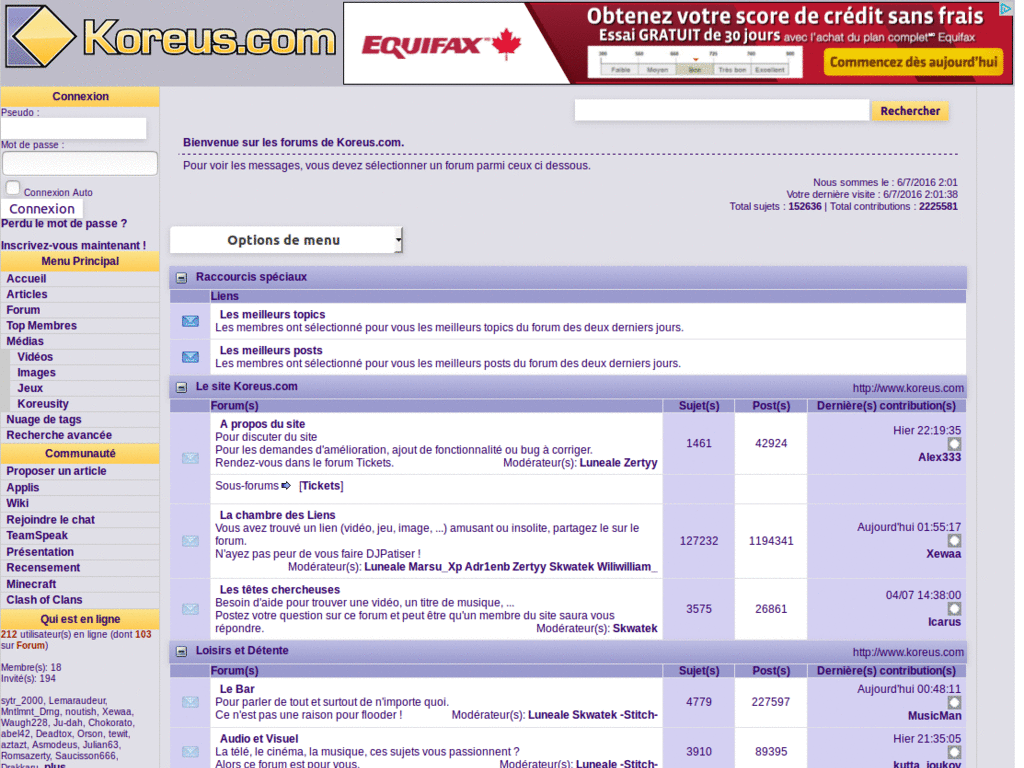The image size is (1024, 768).
Task: Click the Koreus.com logo
Action: point(171,37)
